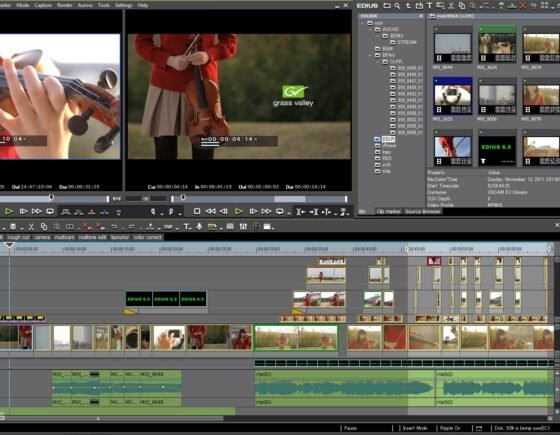Jump to the previous edit point

[x=300, y=212]
